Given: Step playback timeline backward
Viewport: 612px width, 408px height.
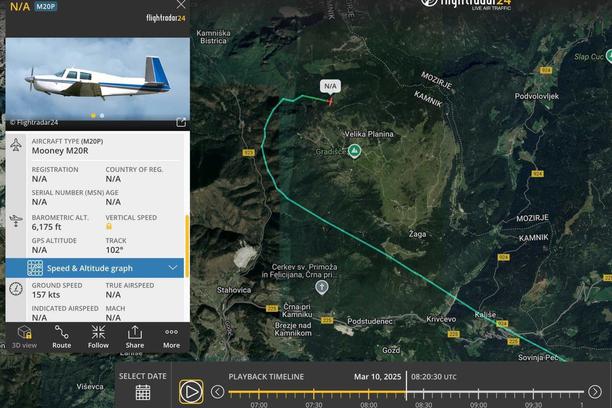Looking at the screenshot, I should pyautogui.click(x=217, y=392).
